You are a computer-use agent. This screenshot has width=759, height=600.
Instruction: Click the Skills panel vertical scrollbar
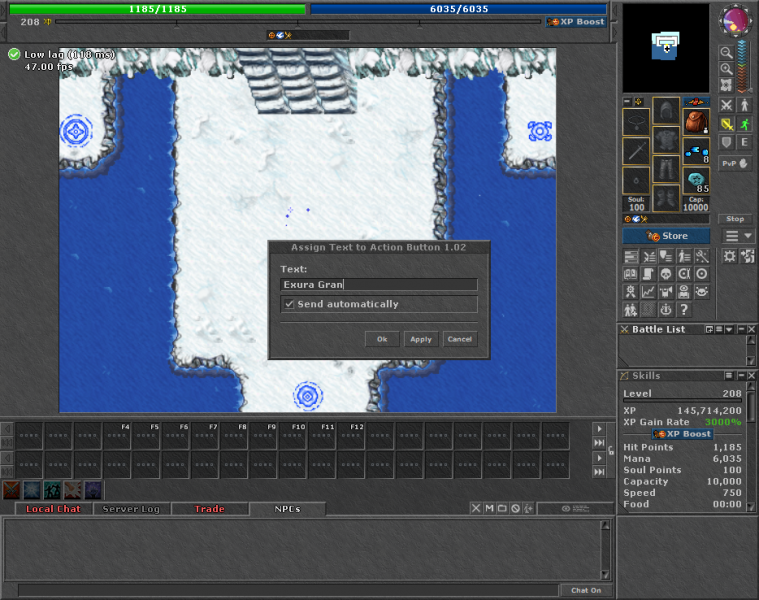(752, 450)
